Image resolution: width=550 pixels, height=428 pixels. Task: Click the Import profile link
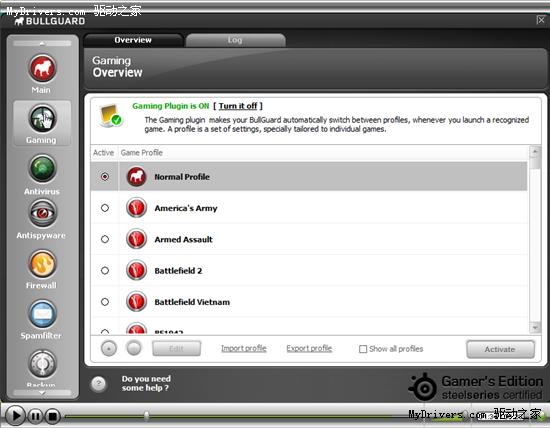tap(244, 348)
